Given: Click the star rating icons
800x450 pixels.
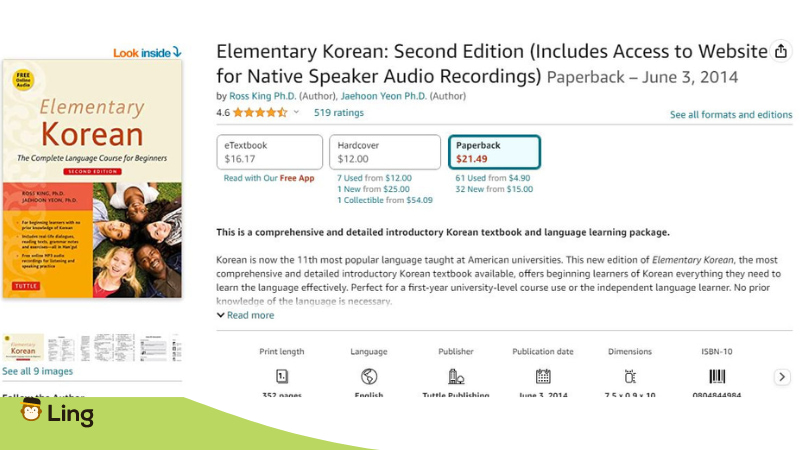Looking at the screenshot, I should tap(260, 112).
